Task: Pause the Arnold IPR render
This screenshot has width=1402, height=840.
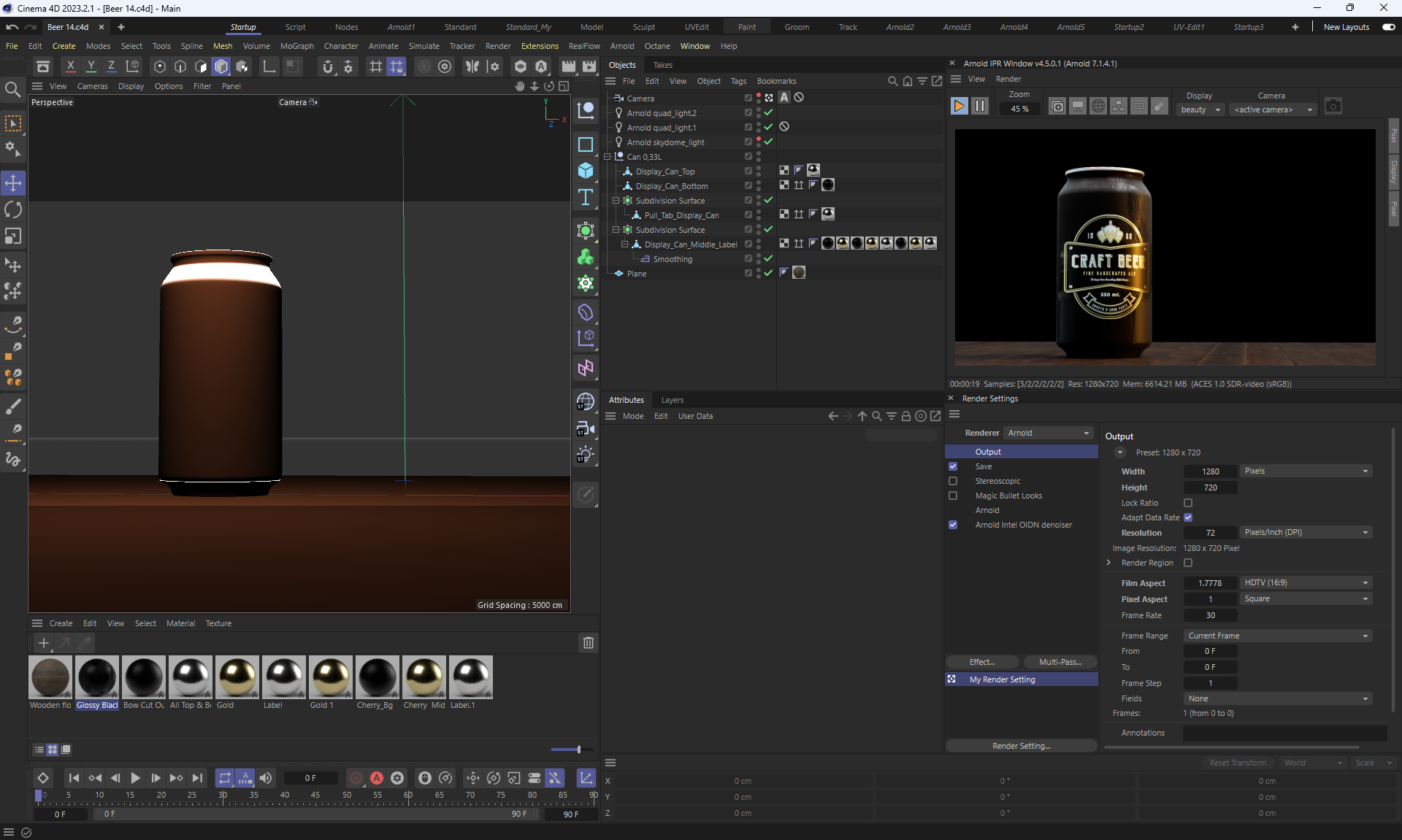Action: pyautogui.click(x=980, y=107)
